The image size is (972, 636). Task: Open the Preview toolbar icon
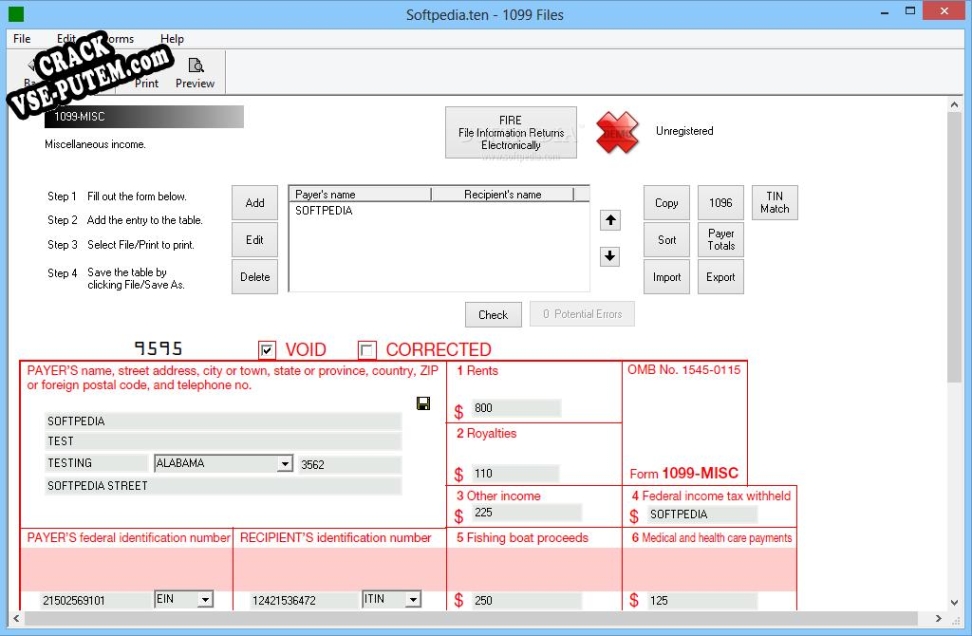[x=195, y=70]
